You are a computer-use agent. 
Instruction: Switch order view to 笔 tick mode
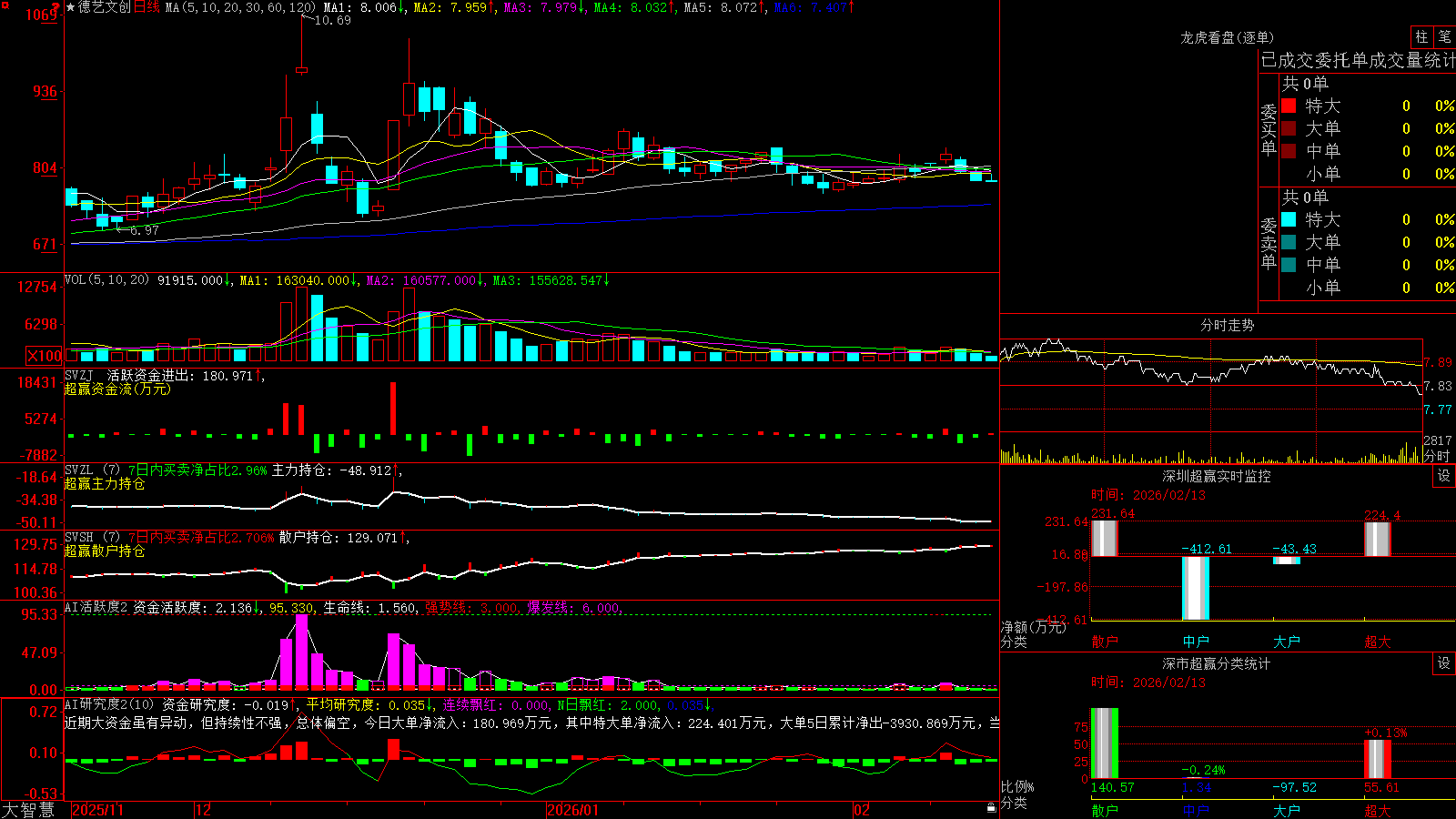point(1444,36)
